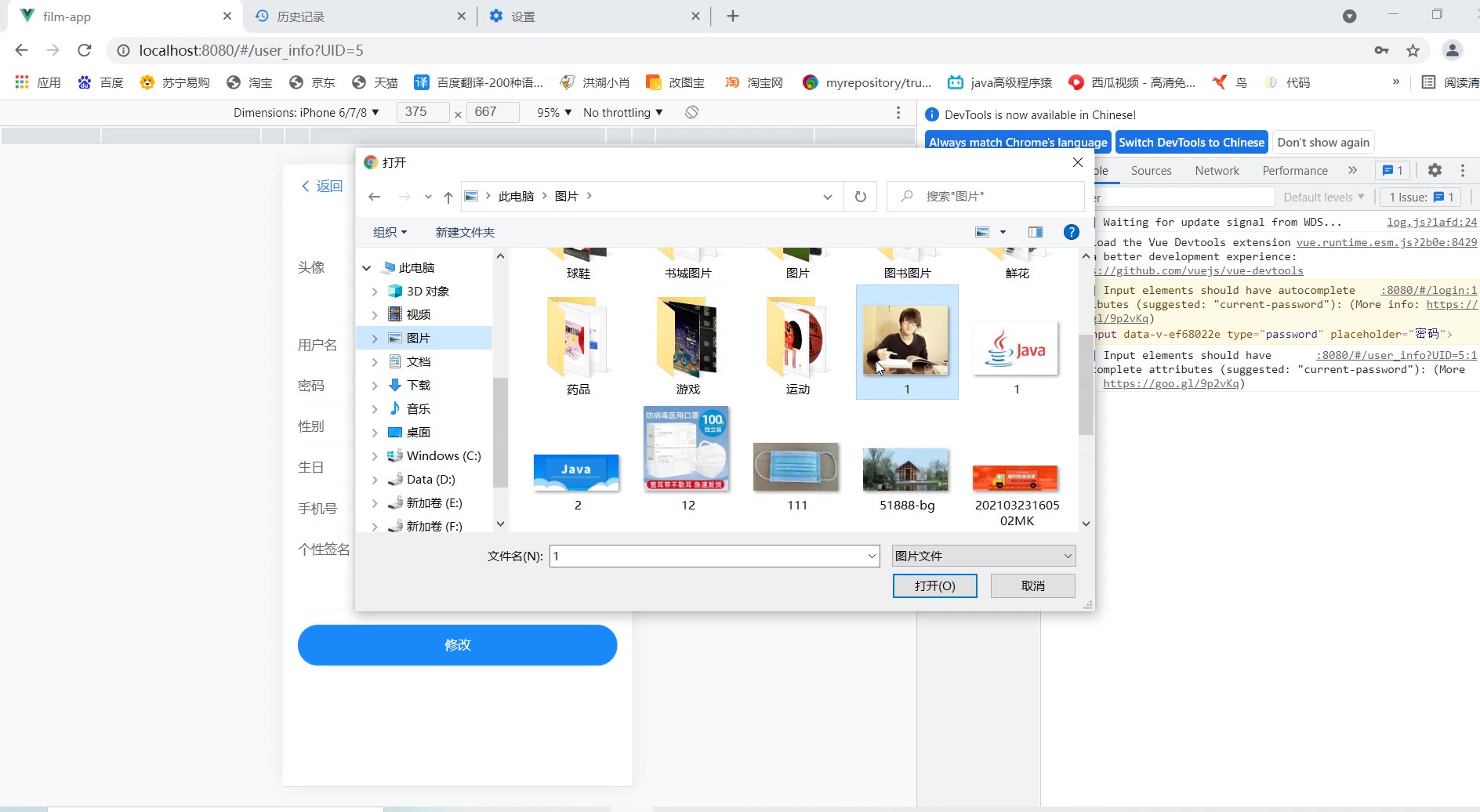Screen dimensions: 1480x812
Task: Go back in browser history
Action: click(x=21, y=50)
